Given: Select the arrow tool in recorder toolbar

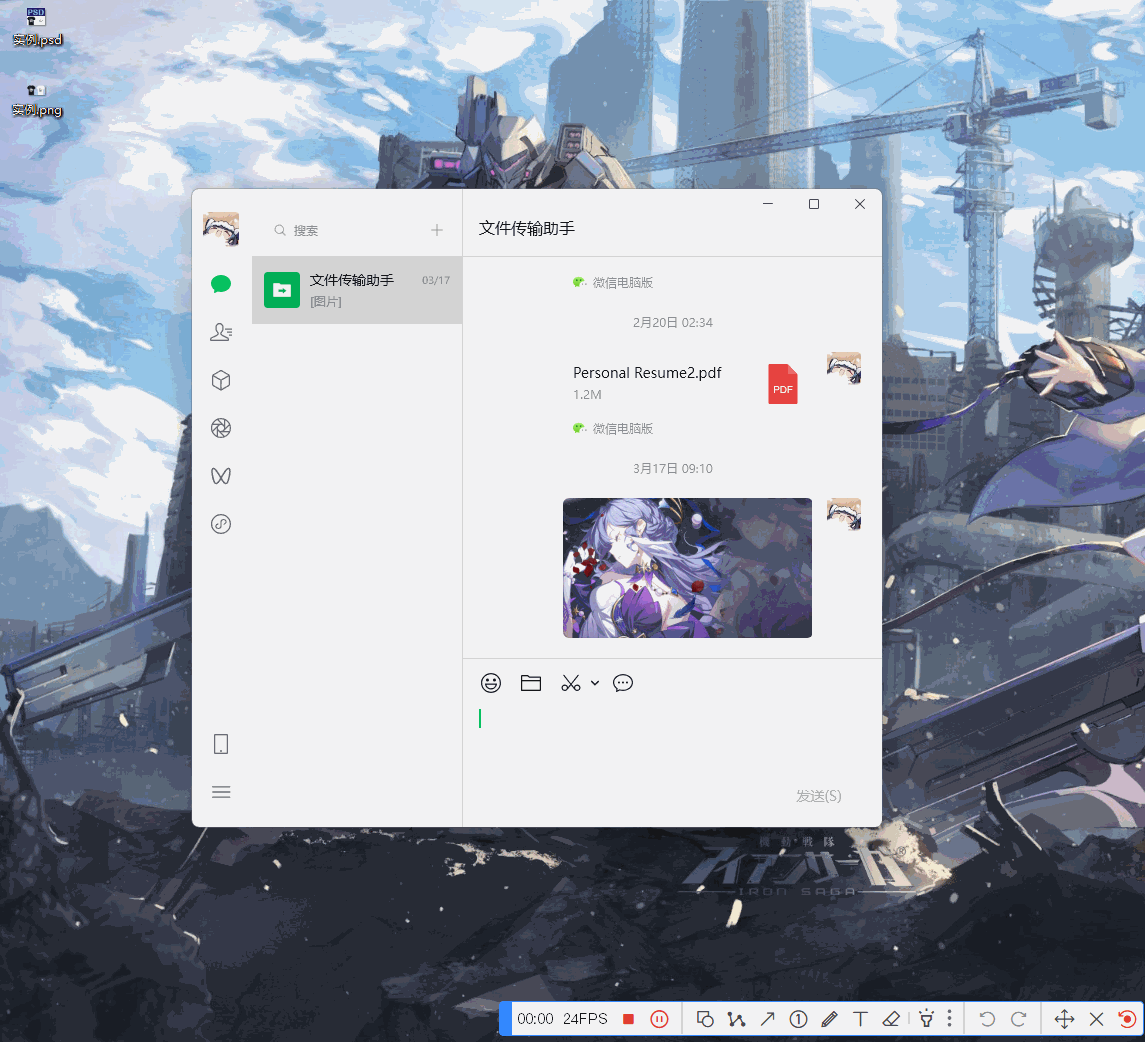Looking at the screenshot, I should [767, 1019].
